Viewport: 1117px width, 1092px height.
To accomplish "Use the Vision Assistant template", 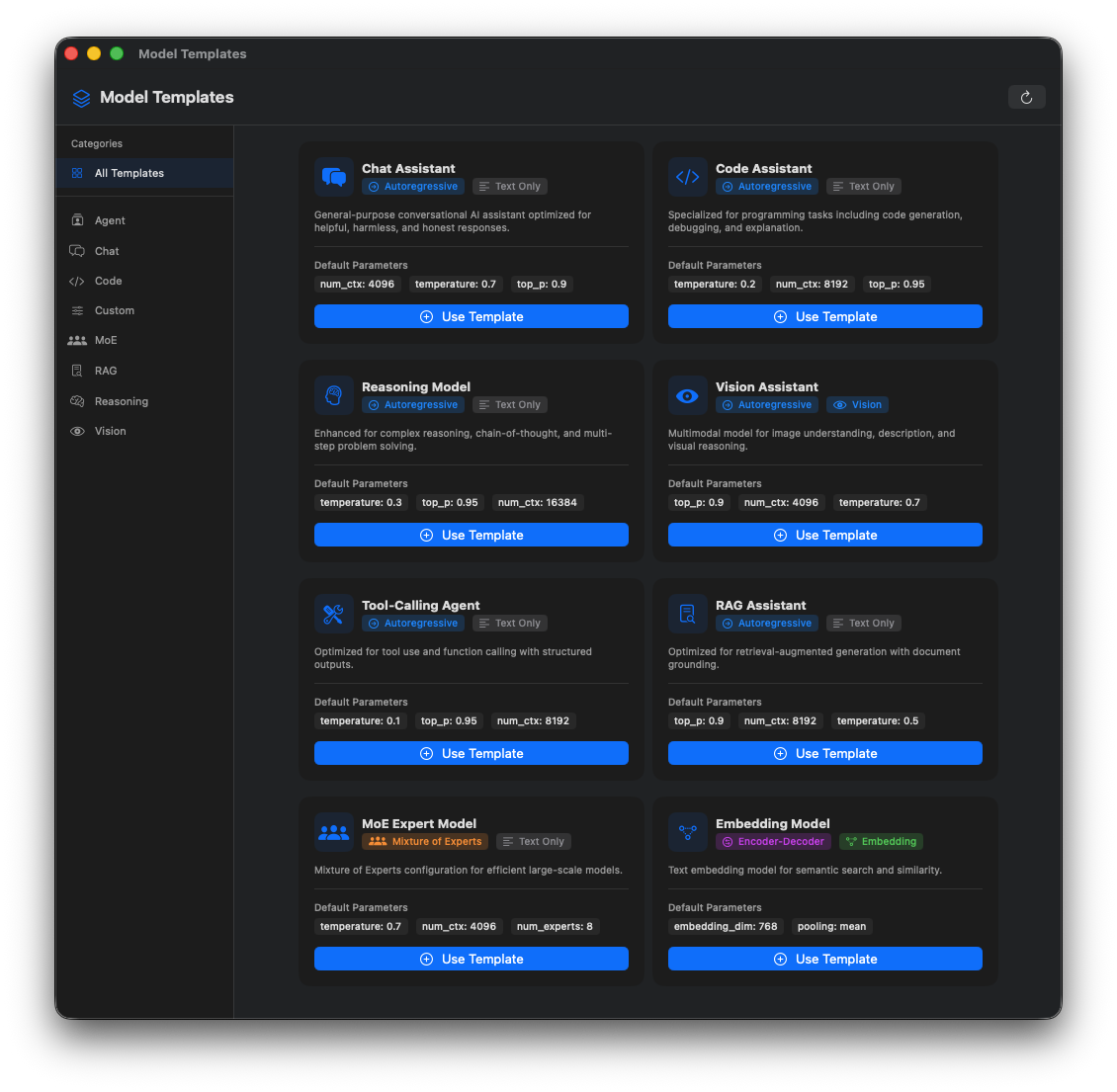I will tap(825, 535).
